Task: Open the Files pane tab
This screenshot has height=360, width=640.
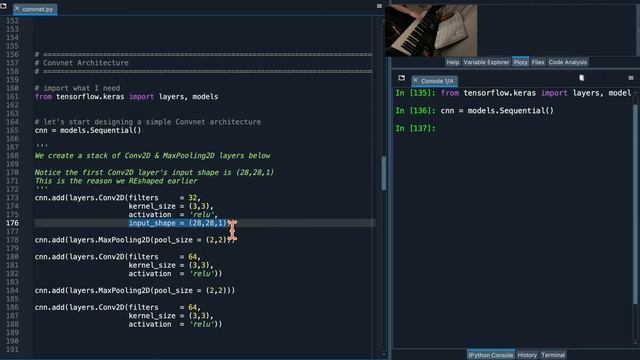Action: tap(538, 62)
